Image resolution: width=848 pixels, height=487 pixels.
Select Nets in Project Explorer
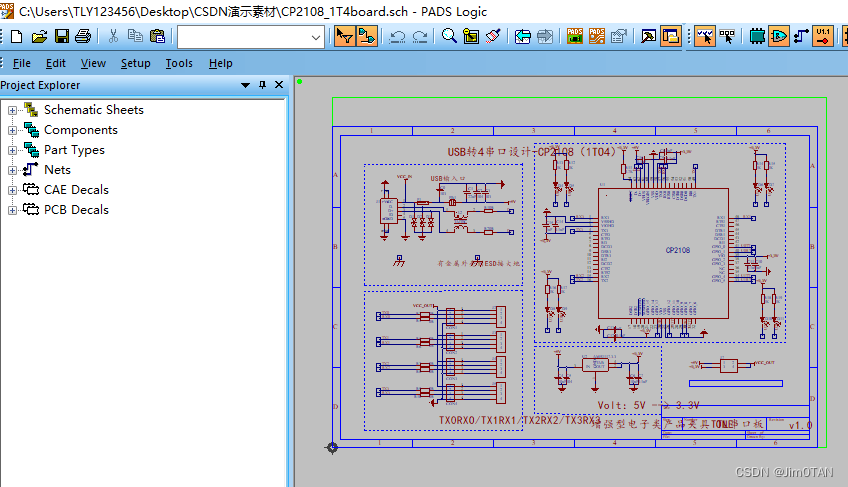pyautogui.click(x=57, y=170)
